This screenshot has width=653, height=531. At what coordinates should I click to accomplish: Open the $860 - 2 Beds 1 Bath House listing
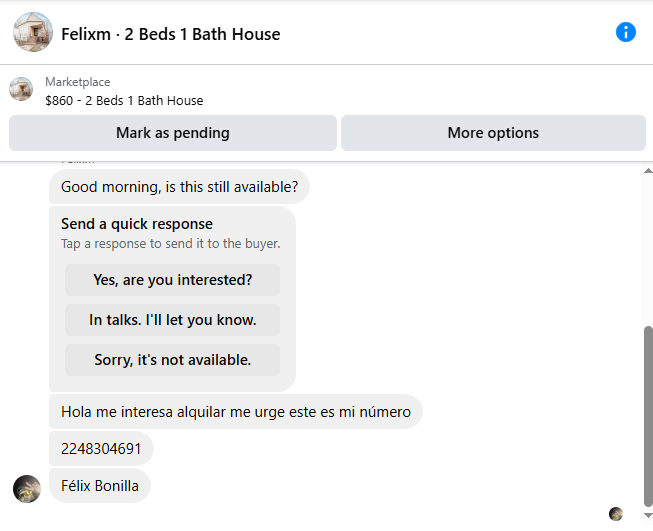(124, 101)
